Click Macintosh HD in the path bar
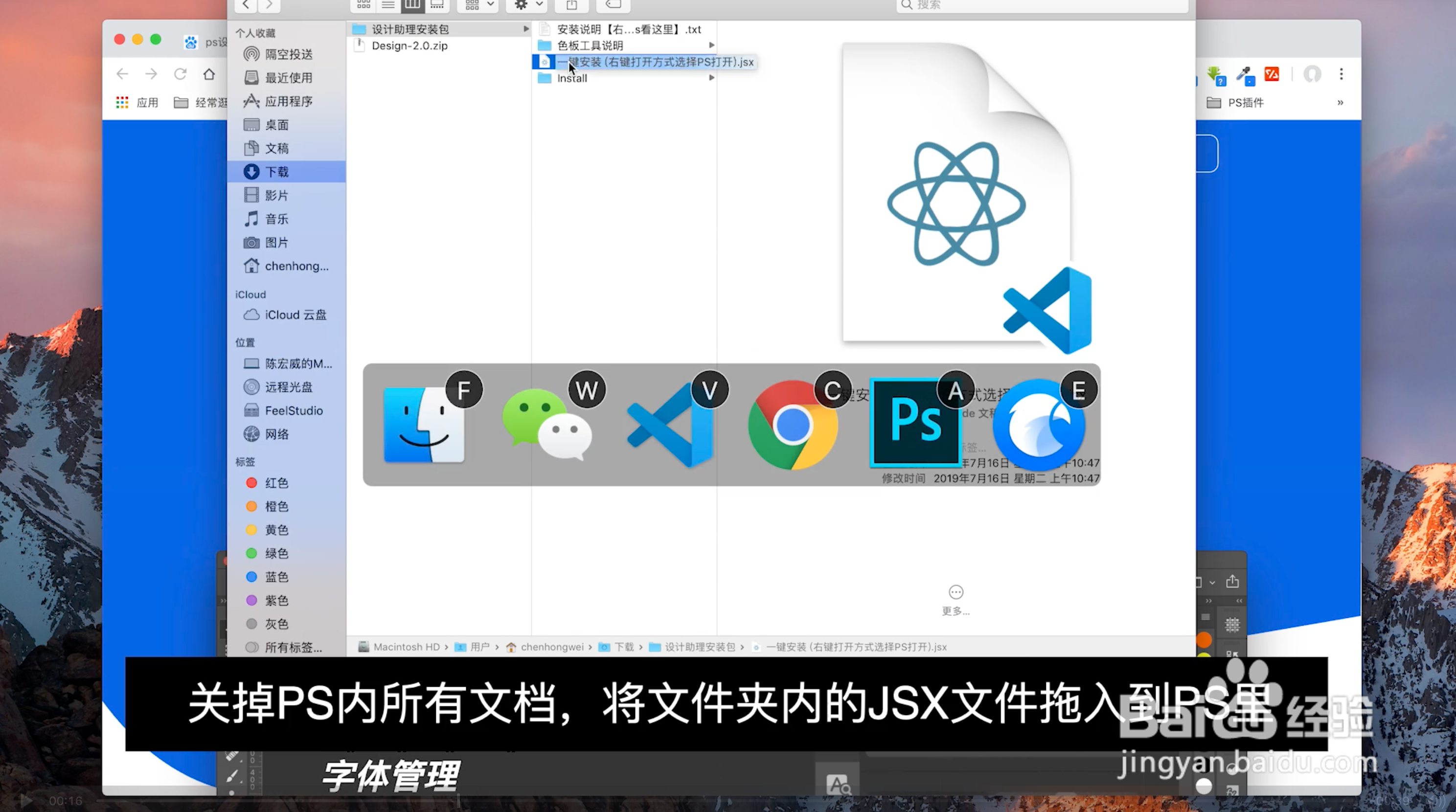 point(400,647)
